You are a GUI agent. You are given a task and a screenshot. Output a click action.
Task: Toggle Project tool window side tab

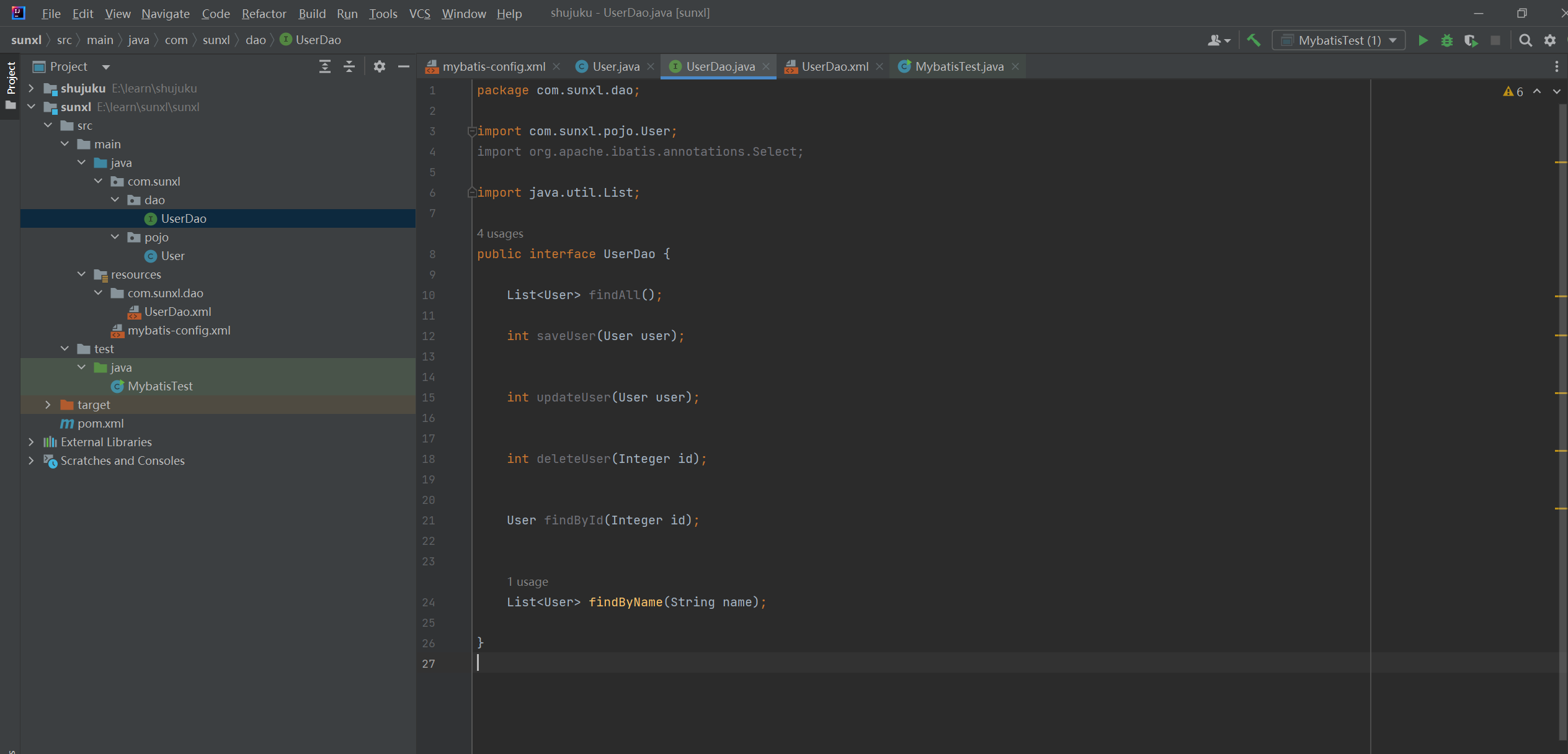pos(11,78)
